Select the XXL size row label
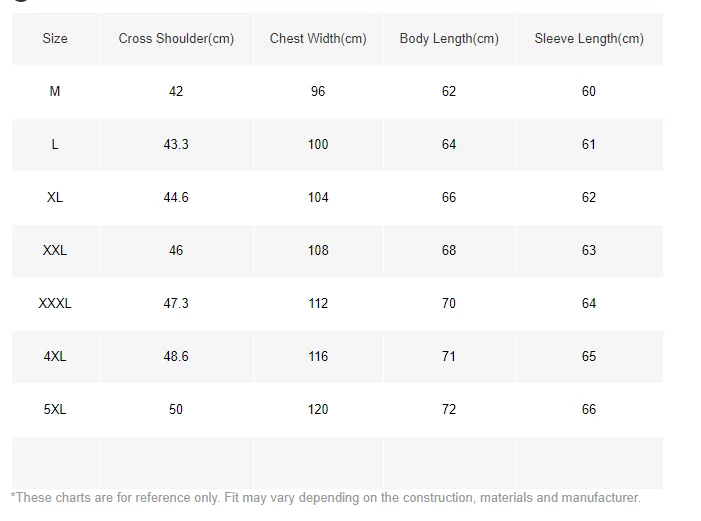701x521 pixels. click(55, 250)
